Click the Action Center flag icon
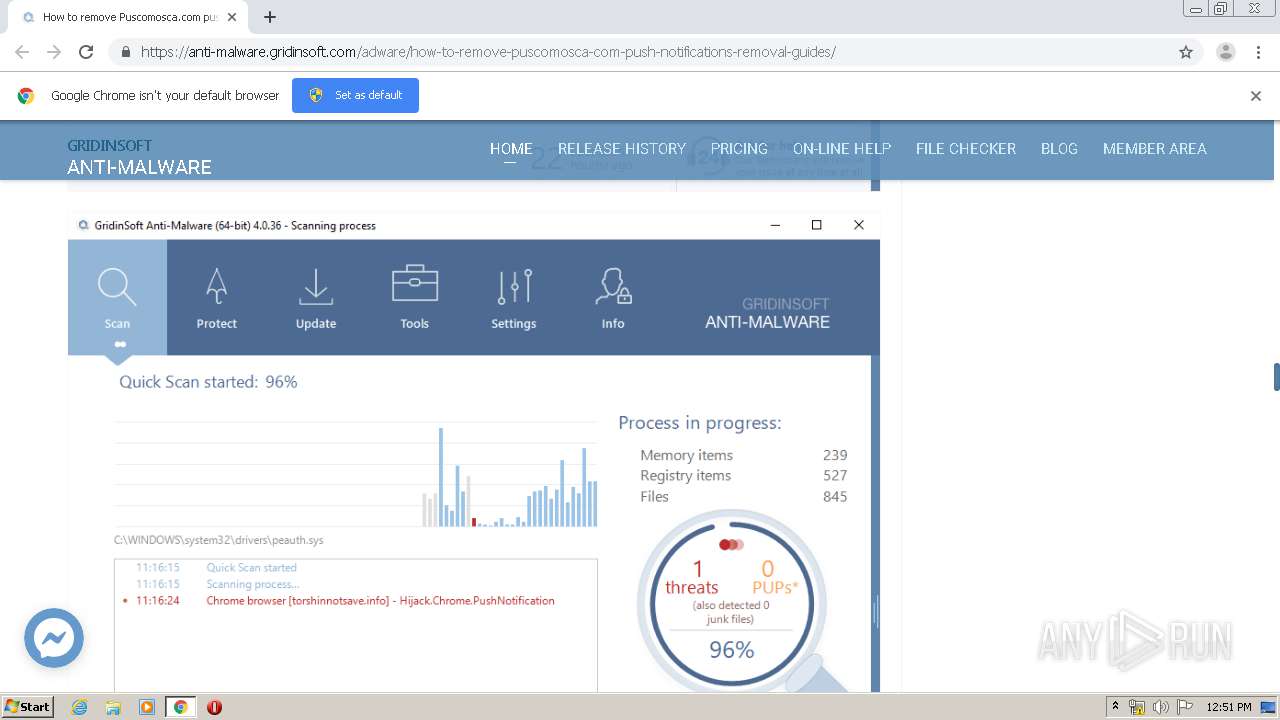Image resolution: width=1280 pixels, height=720 pixels. point(1184,707)
